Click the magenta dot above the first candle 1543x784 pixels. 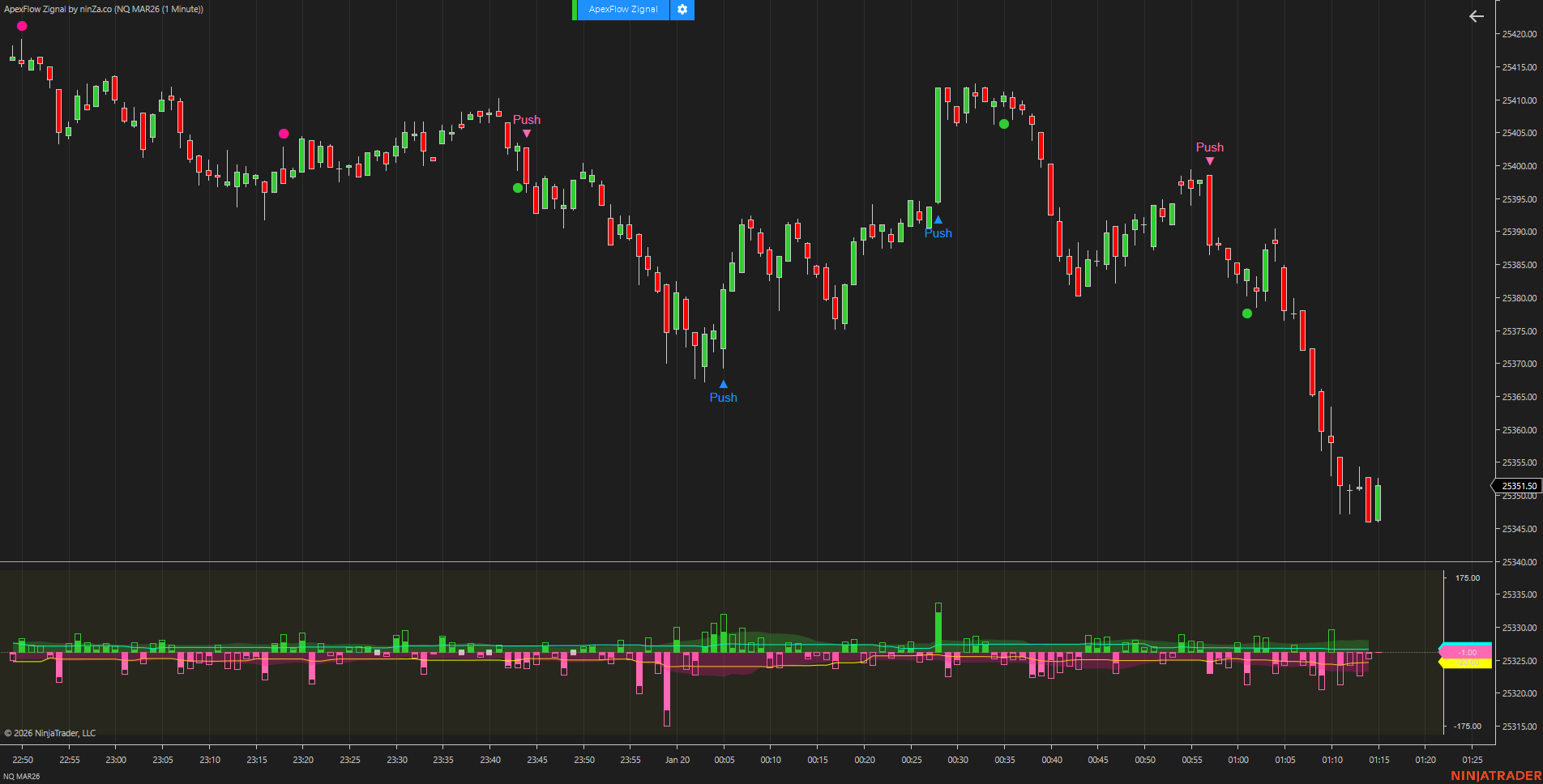(22, 26)
